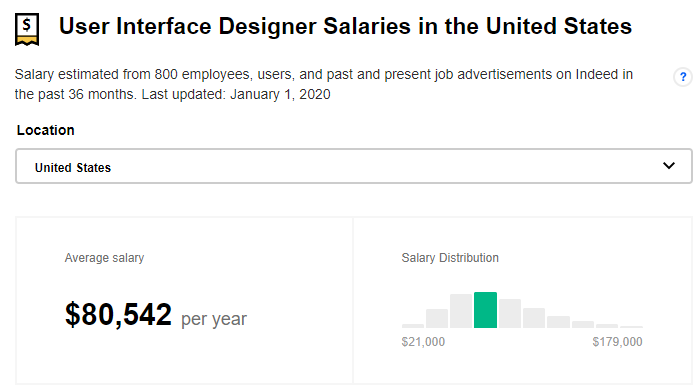Open the blue question mark help icon
Screen dimensions: 694x386
(683, 77)
